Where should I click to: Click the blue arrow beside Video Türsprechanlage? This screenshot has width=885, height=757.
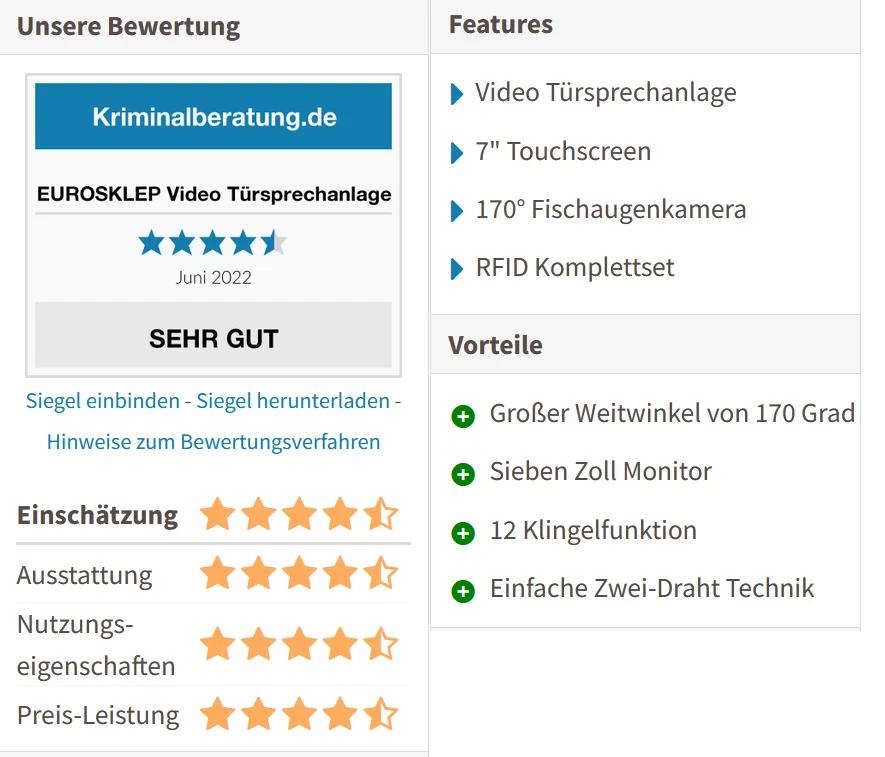click(458, 94)
